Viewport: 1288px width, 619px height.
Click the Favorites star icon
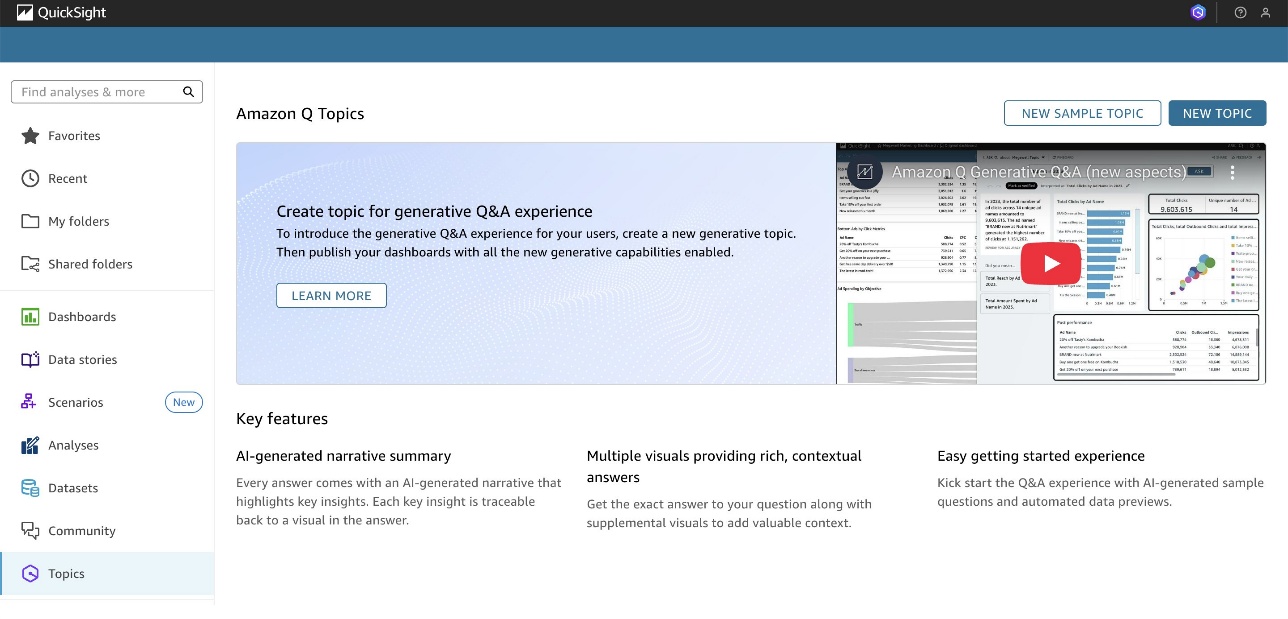pyautogui.click(x=30, y=136)
